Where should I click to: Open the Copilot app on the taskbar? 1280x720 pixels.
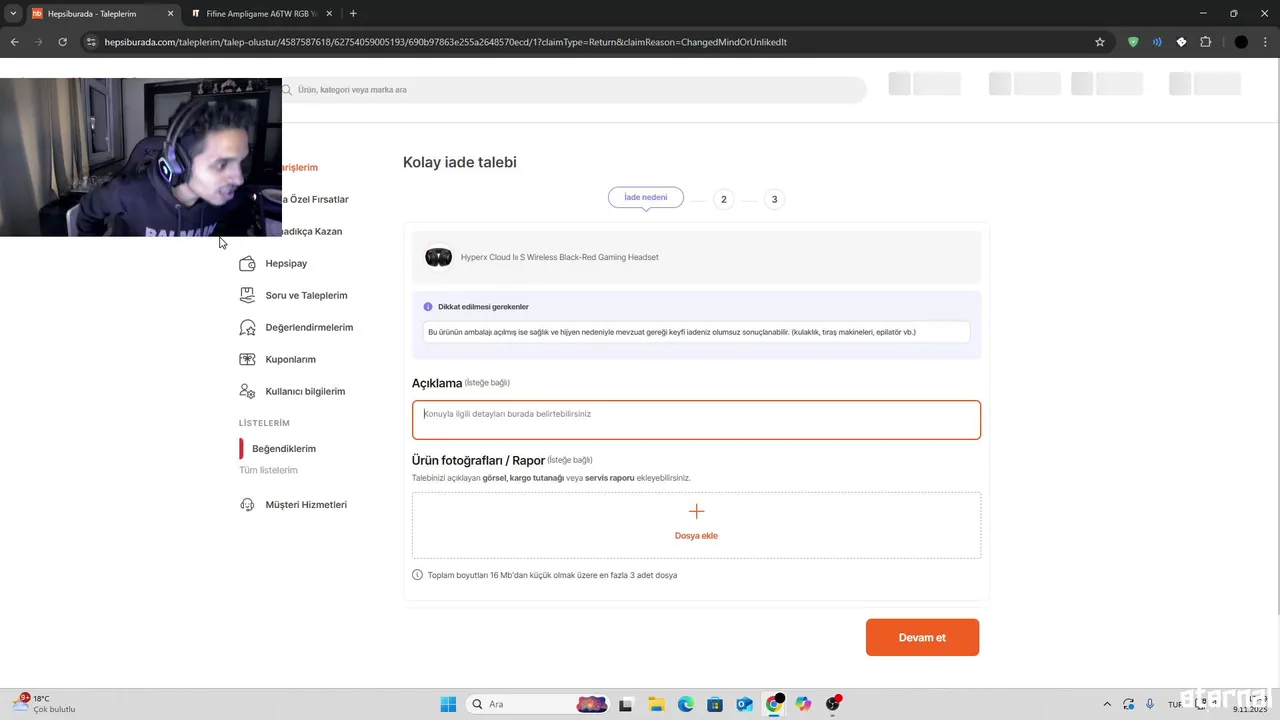pos(803,704)
